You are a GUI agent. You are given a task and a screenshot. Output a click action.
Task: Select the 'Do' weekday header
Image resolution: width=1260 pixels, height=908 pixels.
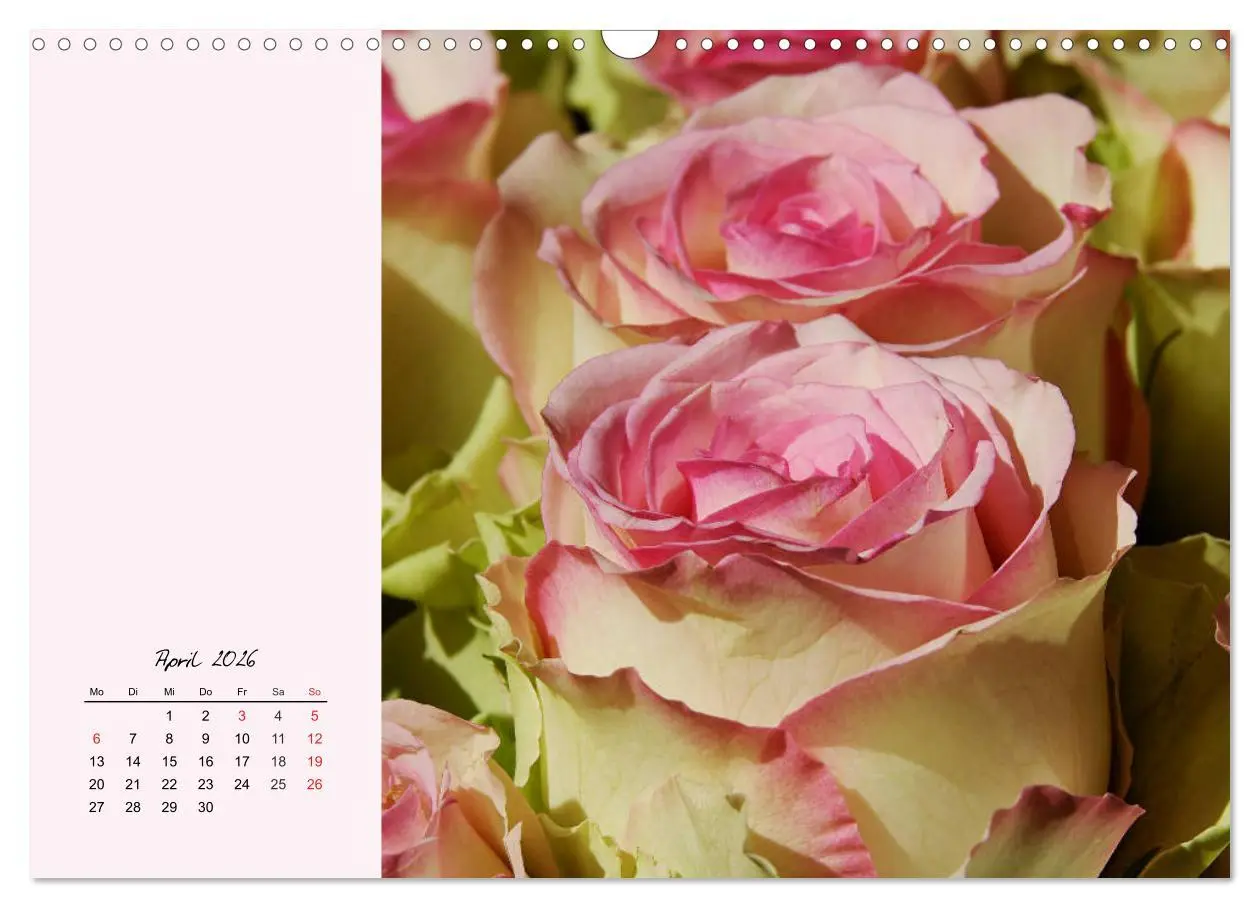click(x=206, y=692)
